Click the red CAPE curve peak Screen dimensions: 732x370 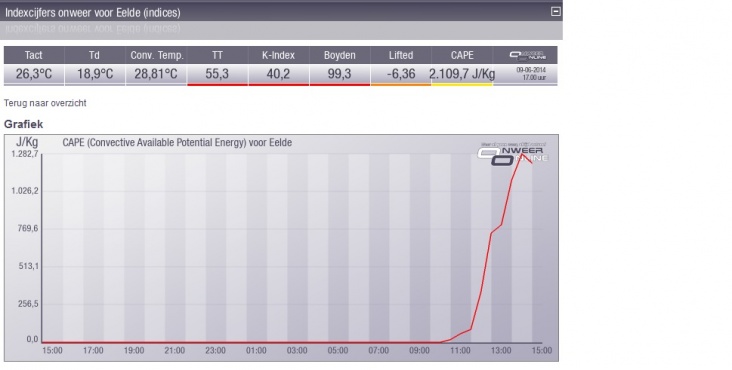pos(522,154)
